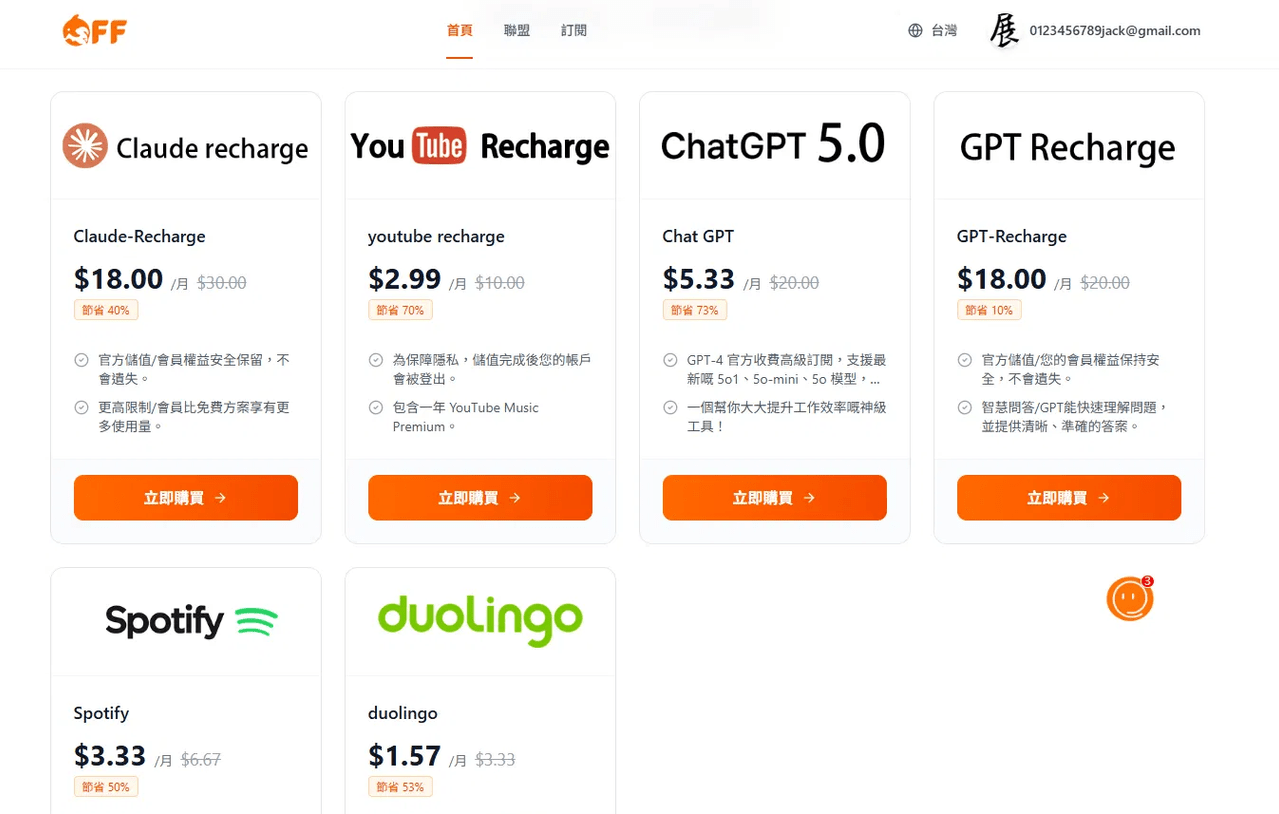The height and width of the screenshot is (814, 1279).
Task: Click the duolingo green logo banner
Action: [480, 622]
